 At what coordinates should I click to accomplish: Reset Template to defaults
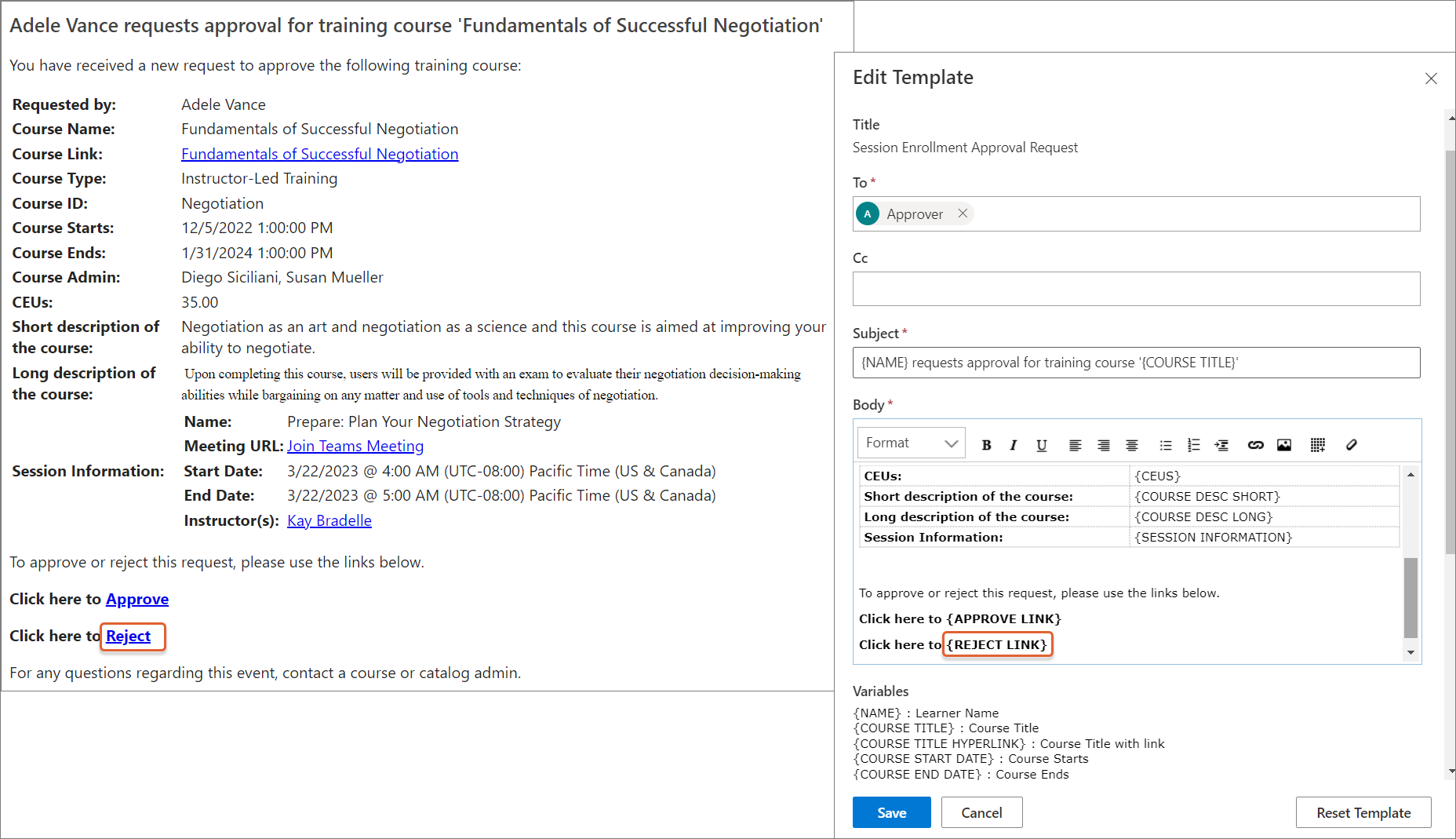pos(1363,812)
